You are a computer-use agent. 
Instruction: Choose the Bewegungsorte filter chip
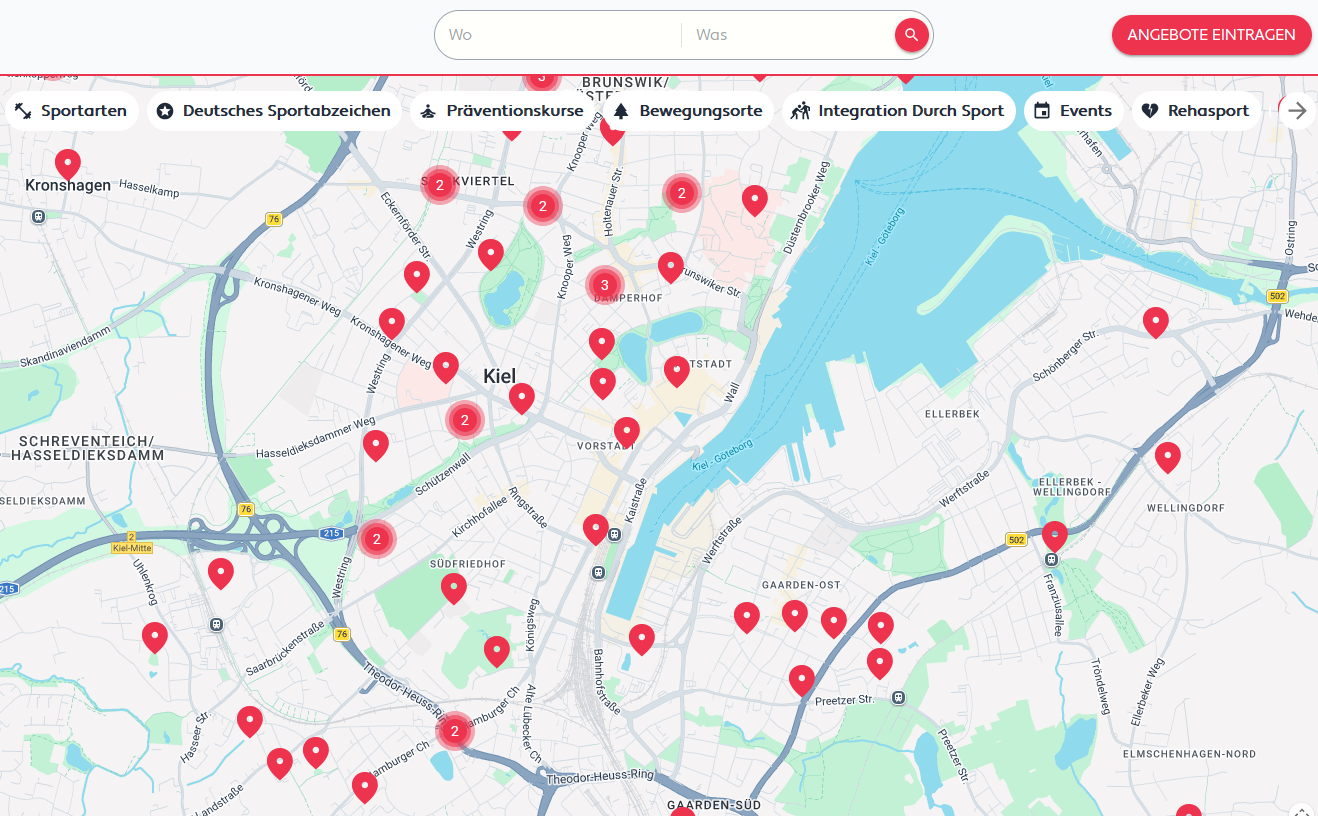tap(688, 111)
